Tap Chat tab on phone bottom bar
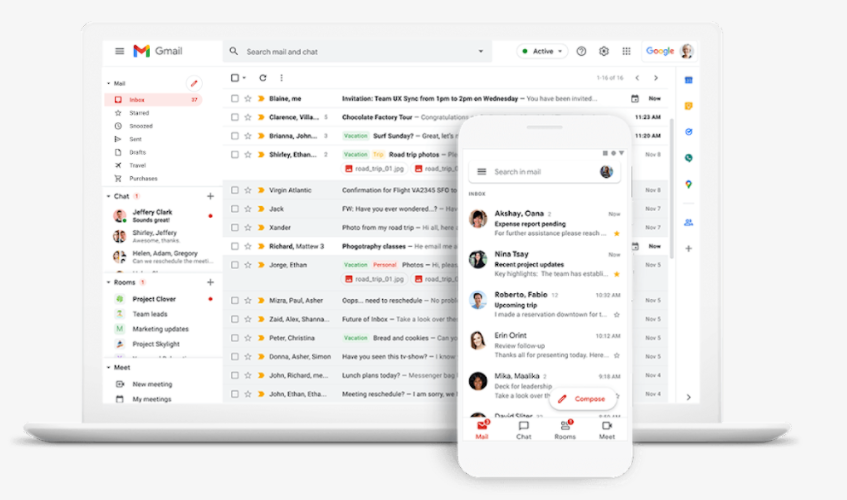The width and height of the screenshot is (847, 500). tap(523, 430)
